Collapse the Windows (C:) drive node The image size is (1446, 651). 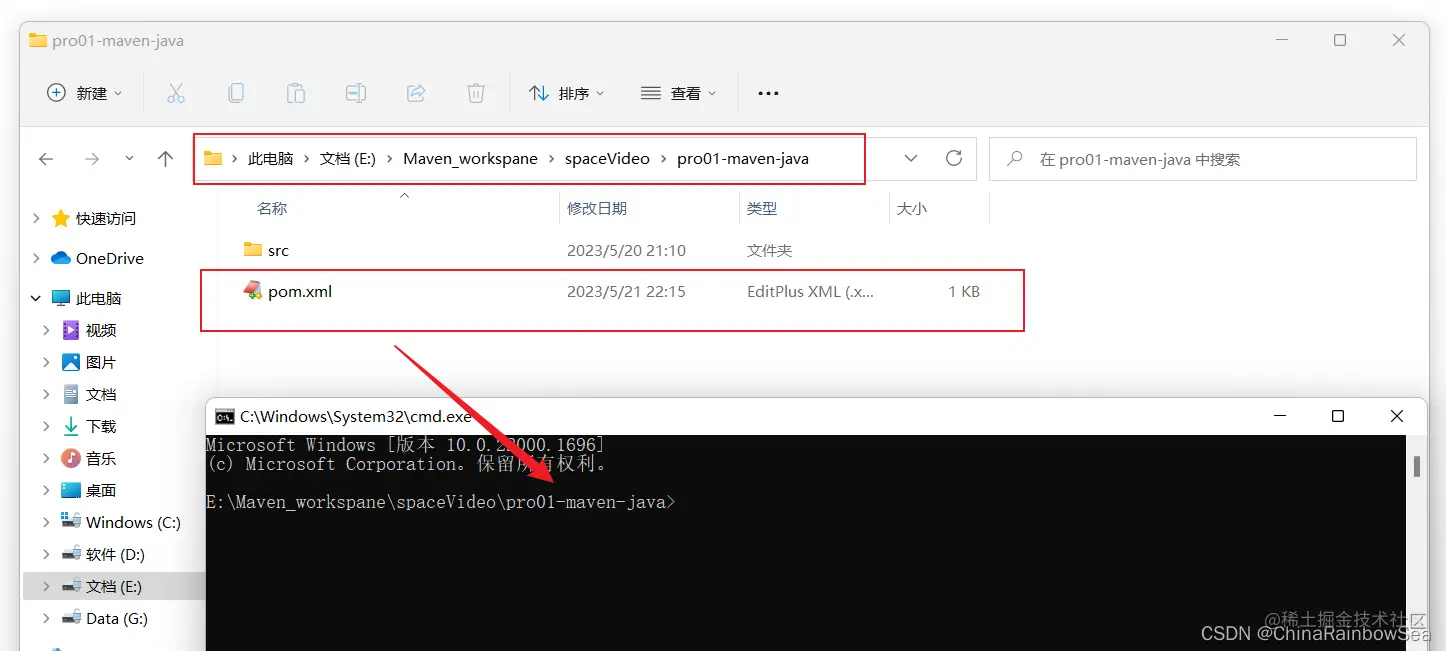tap(44, 521)
